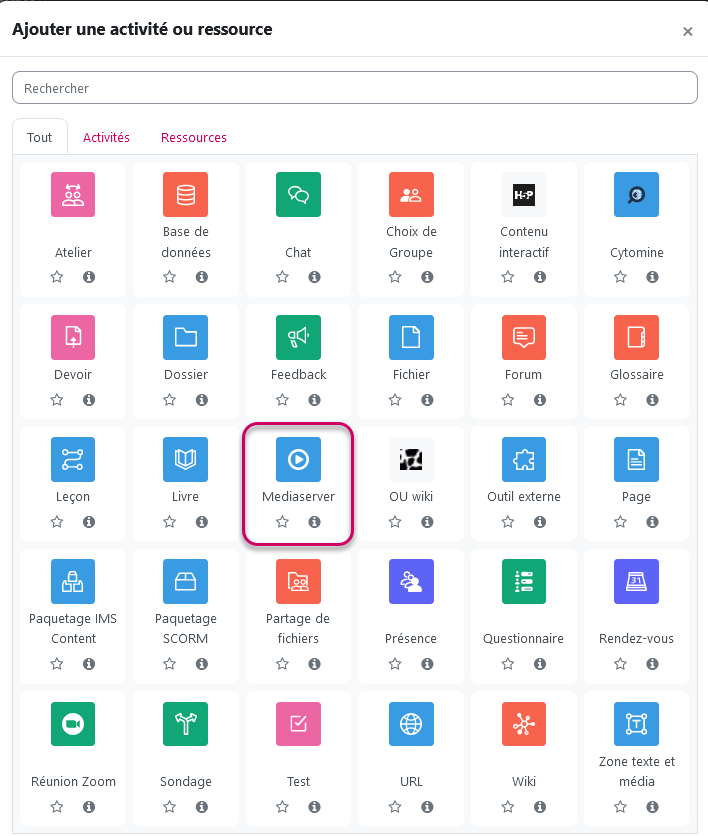Viewport: 708px width, 836px height.
Task: Open the URL resource icon
Action: pos(411,724)
